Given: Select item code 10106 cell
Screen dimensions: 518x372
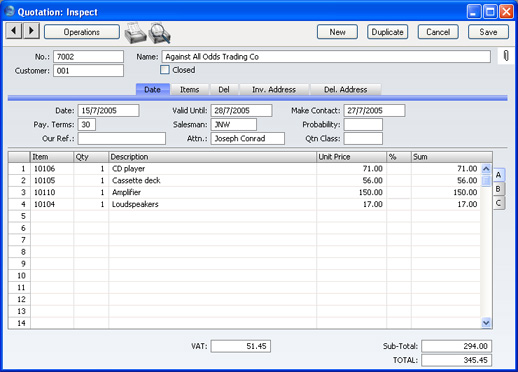Looking at the screenshot, I should coord(52,169).
